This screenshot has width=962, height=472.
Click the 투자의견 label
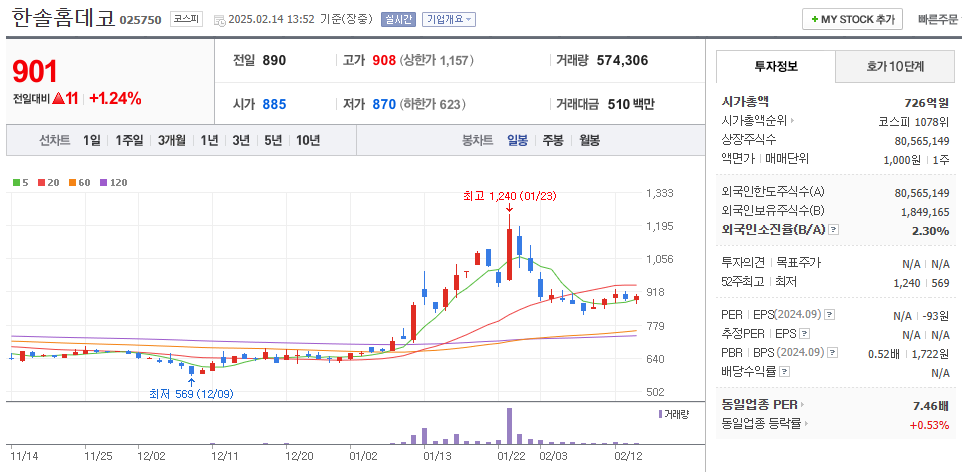pyautogui.click(x=743, y=263)
